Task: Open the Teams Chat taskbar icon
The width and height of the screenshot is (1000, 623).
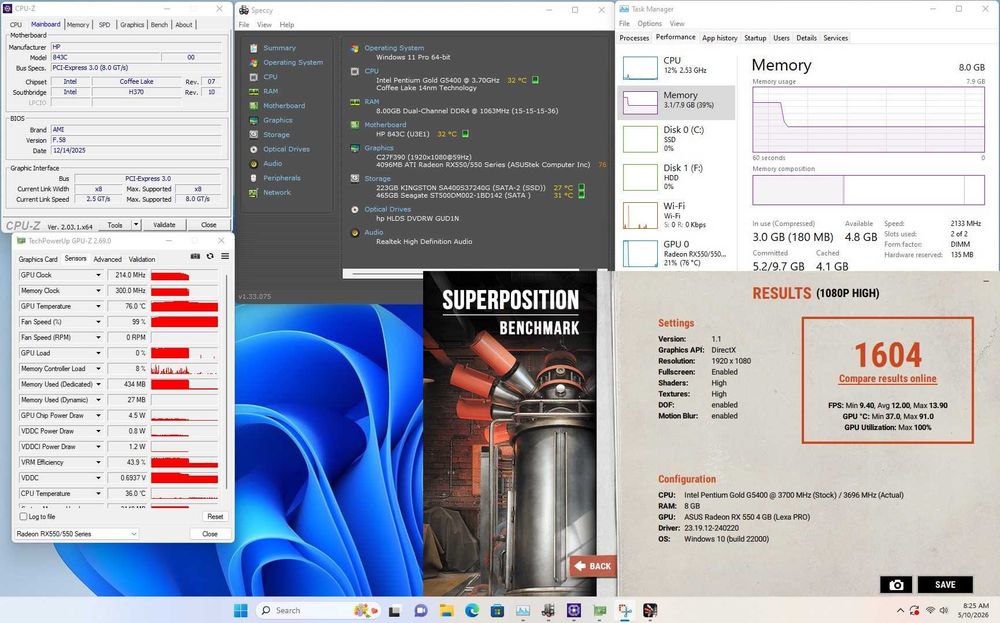Action: [420, 610]
